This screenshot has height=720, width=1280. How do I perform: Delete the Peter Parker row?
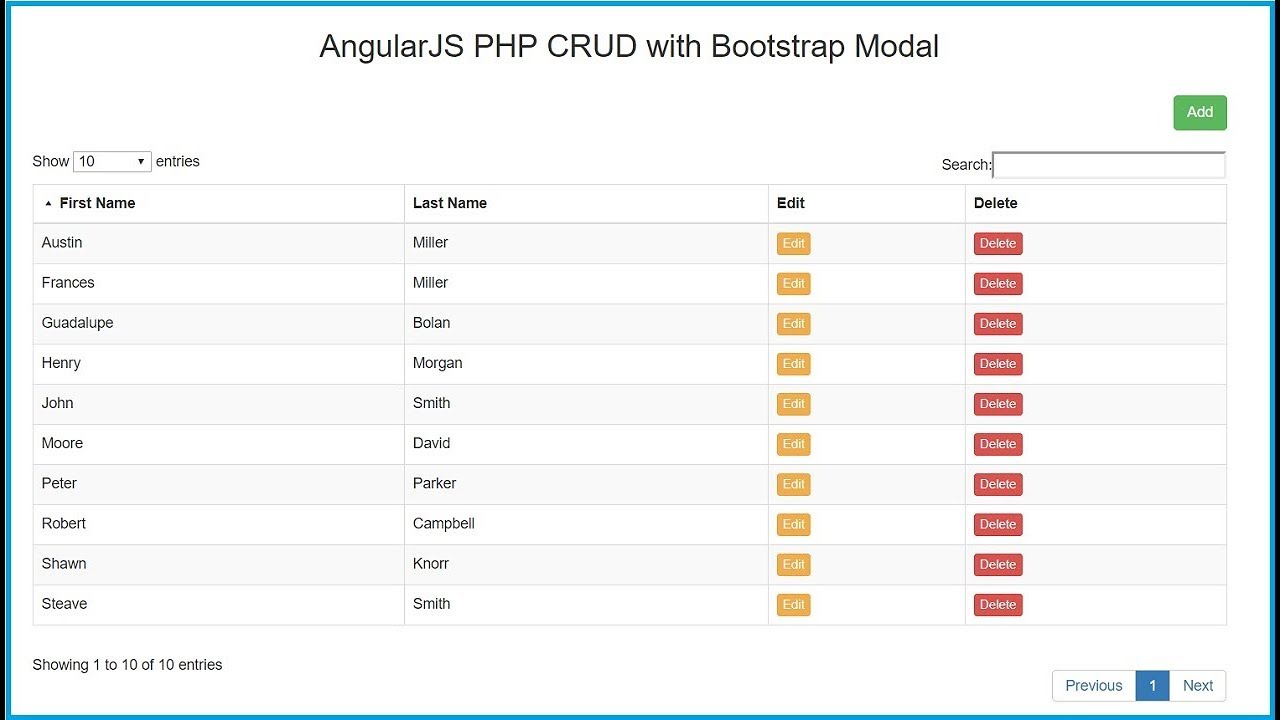[998, 483]
